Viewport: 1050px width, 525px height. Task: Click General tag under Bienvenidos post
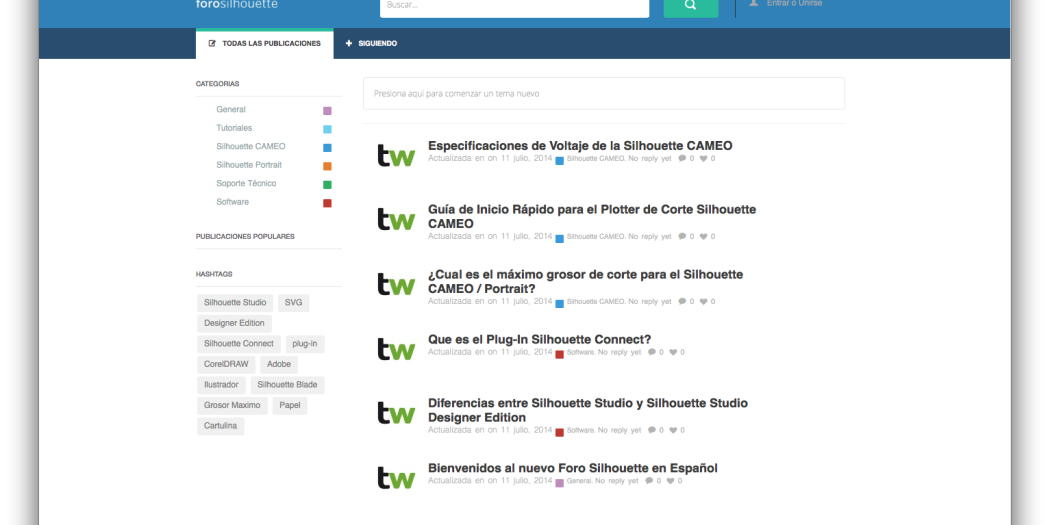click(579, 481)
